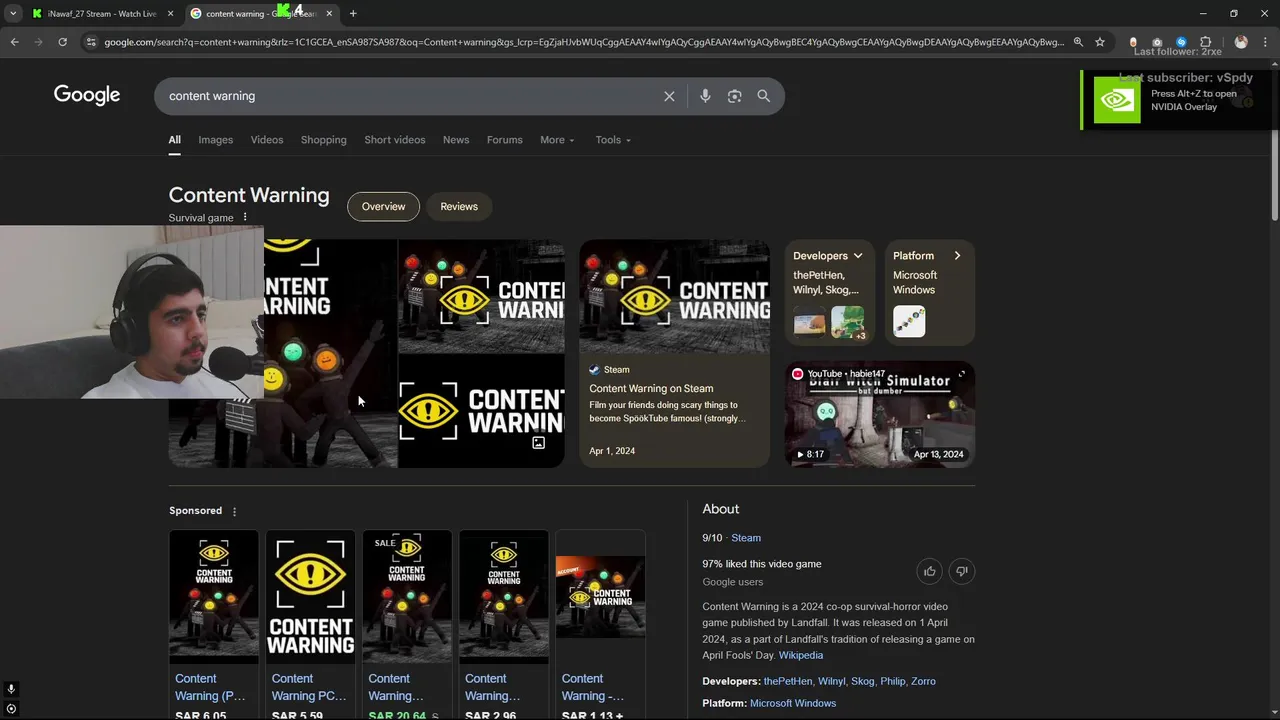Open the yellow eye Content Warning image
Image resolution: width=1280 pixels, height=720 pixels.
coord(310,597)
